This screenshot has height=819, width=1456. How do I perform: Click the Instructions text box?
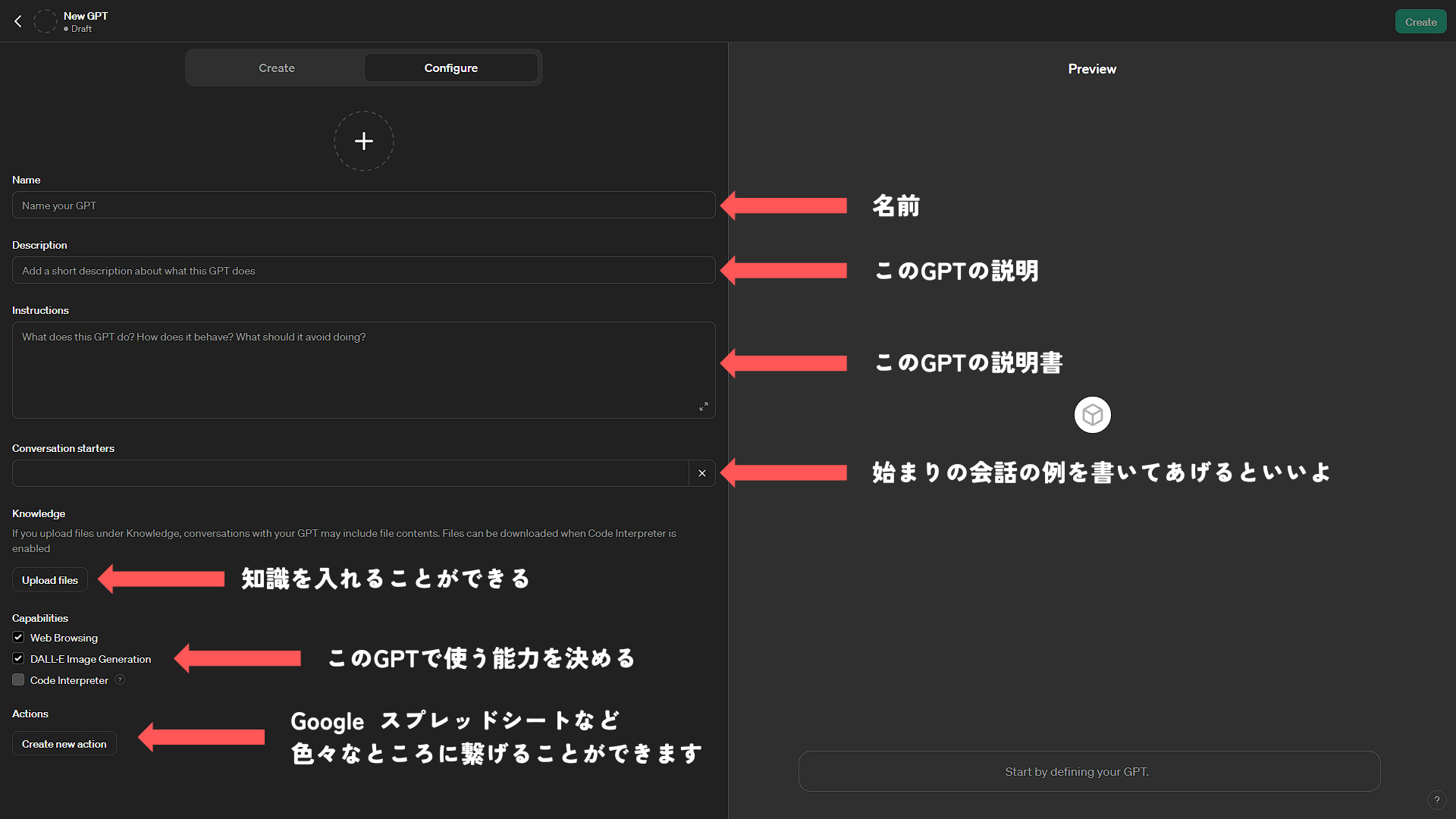coord(364,370)
